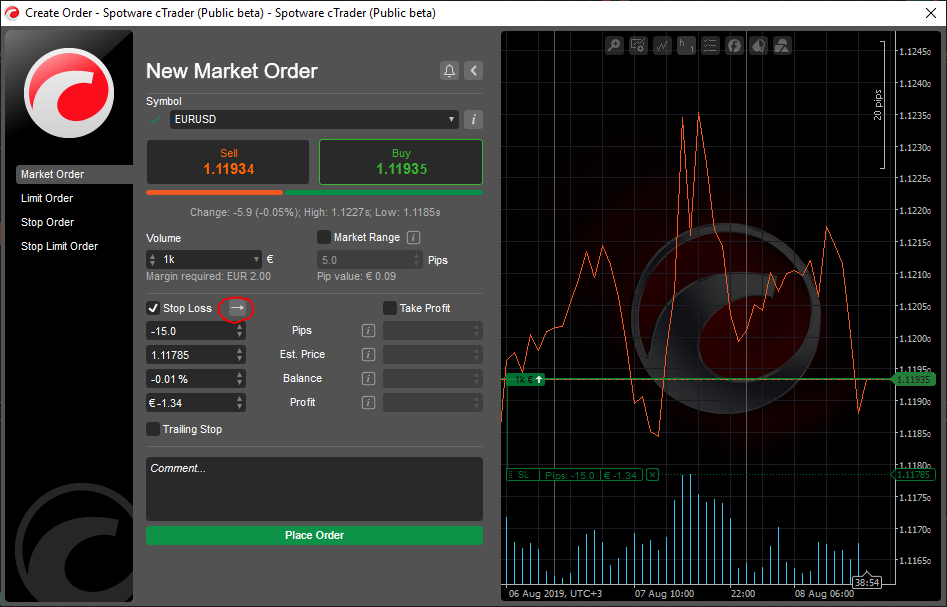947x607 pixels.
Task: Click the symbol info icon beside EURUSD
Action: tap(474, 120)
